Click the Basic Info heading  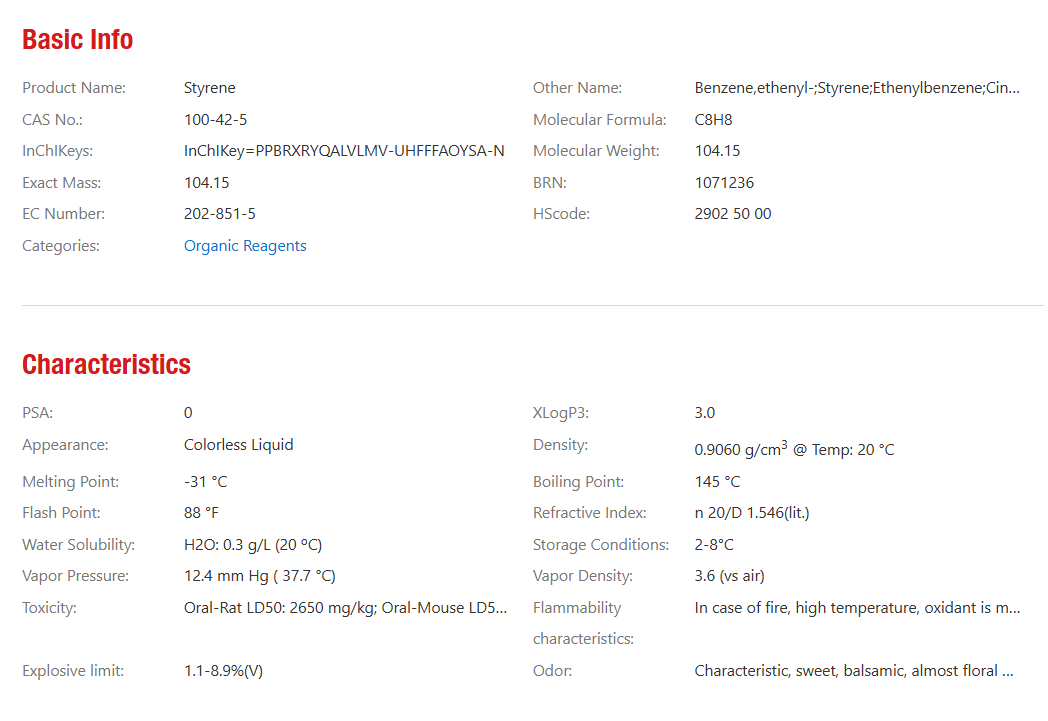(x=78, y=40)
